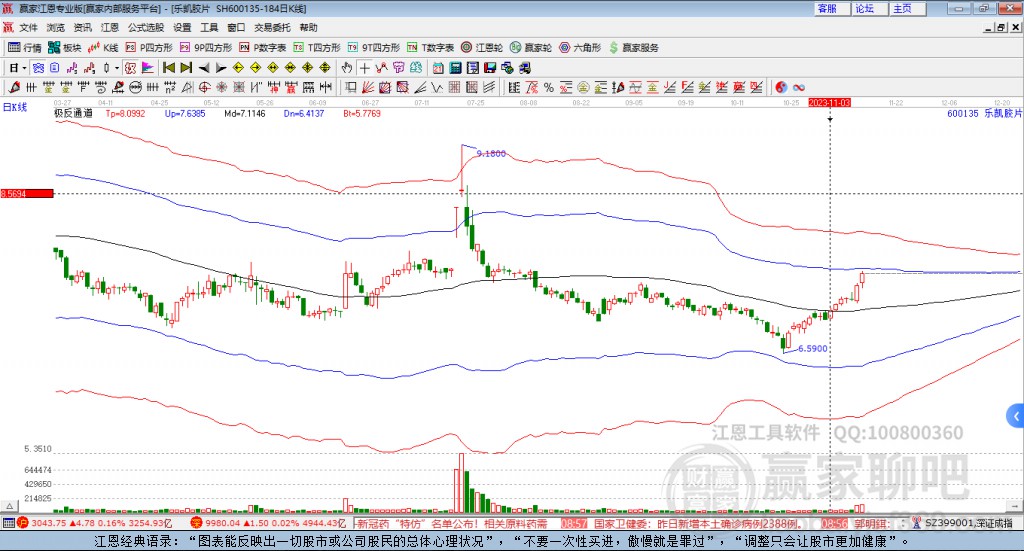Open the 设置 menu

point(182,27)
